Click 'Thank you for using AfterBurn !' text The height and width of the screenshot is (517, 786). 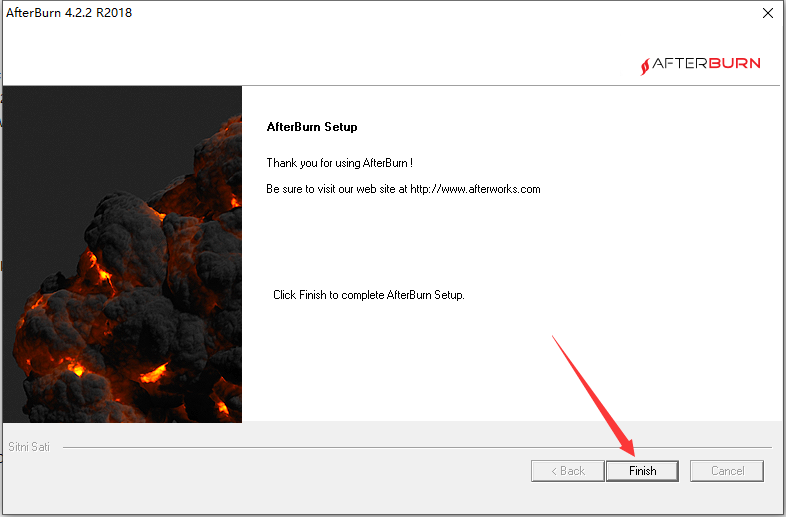[339, 163]
